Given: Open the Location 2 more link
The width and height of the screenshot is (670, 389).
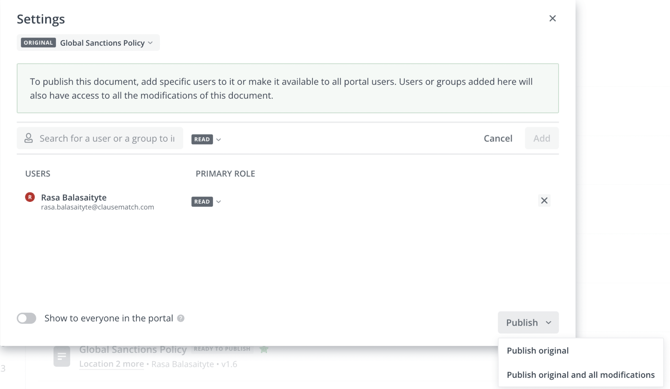Looking at the screenshot, I should [x=112, y=364].
